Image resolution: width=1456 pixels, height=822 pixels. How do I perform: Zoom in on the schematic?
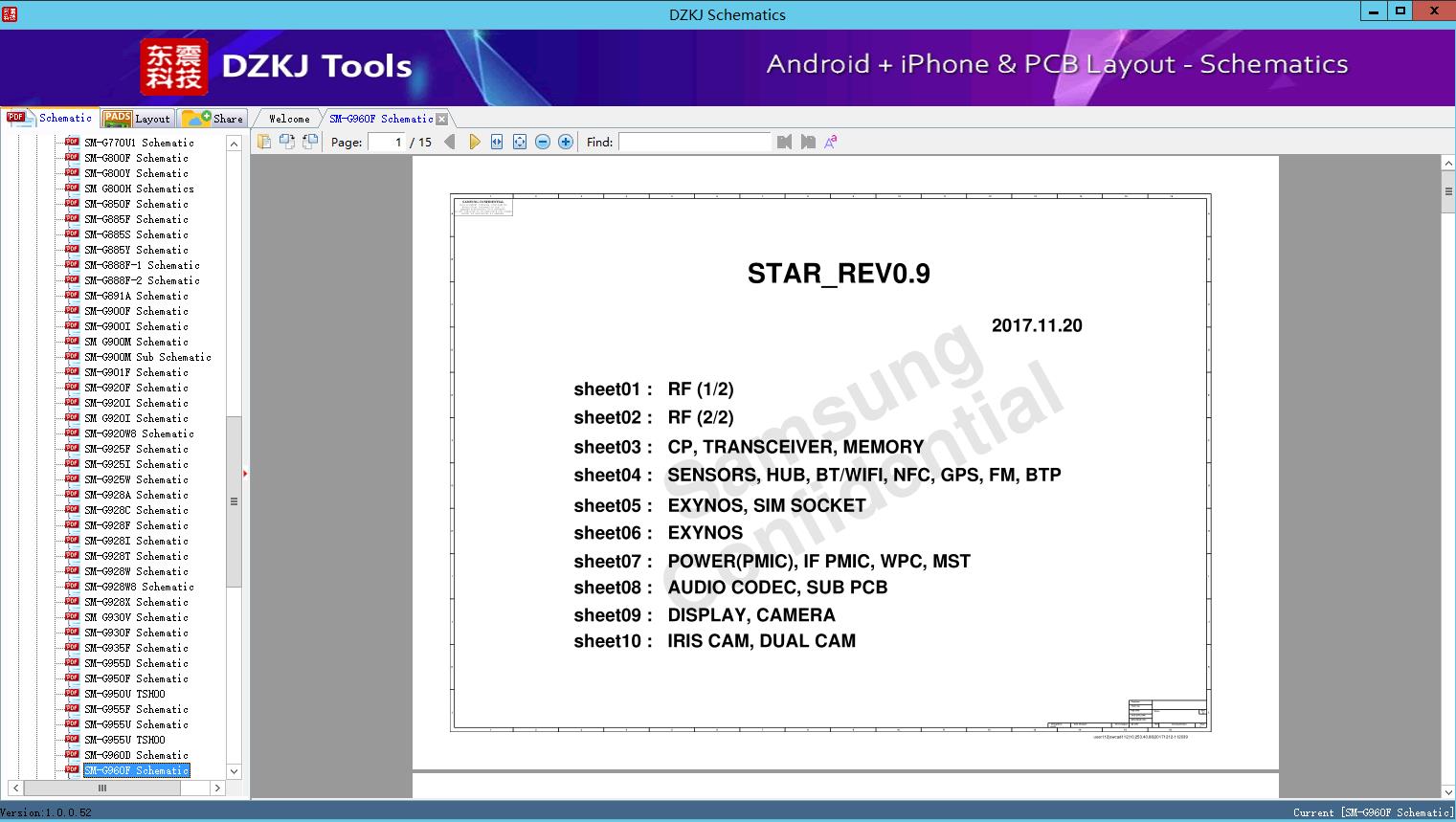566,142
